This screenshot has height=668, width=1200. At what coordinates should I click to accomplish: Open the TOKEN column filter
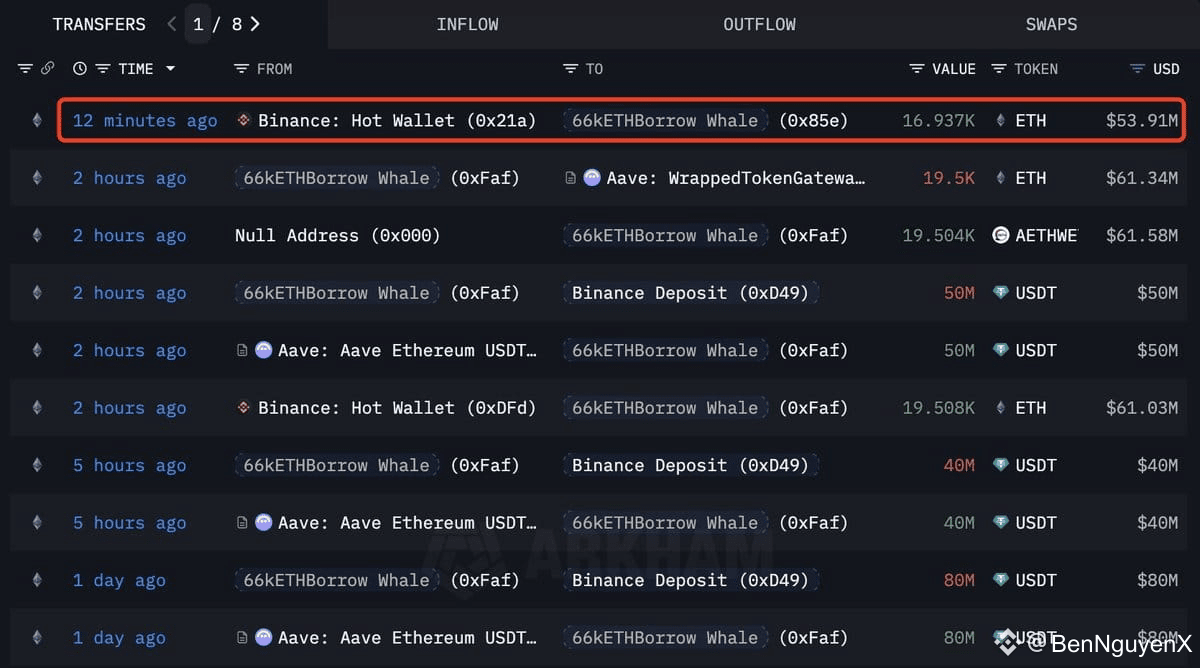pos(999,69)
